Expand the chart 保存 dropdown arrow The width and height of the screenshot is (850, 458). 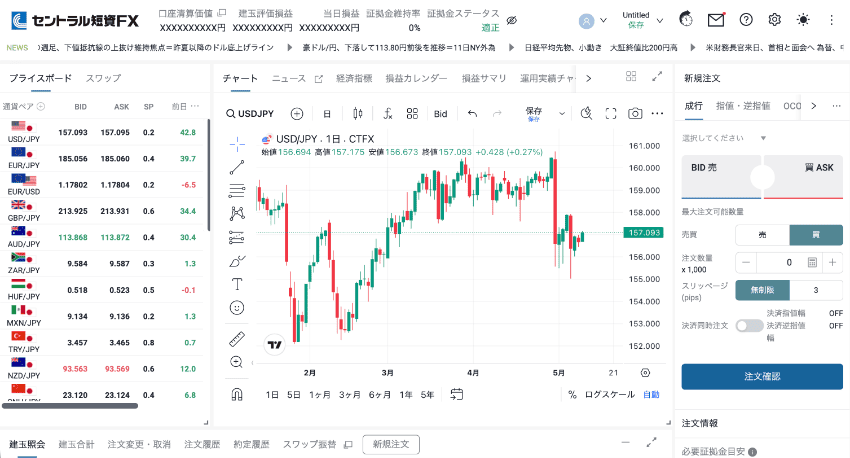(x=562, y=114)
